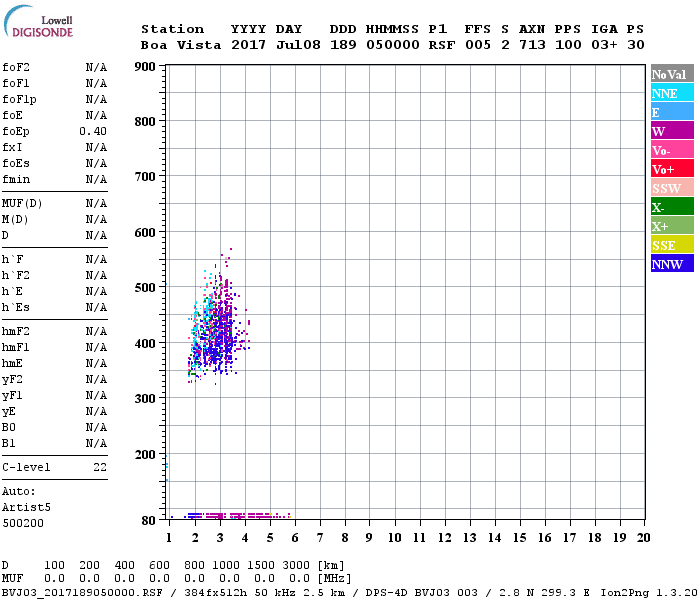The height and width of the screenshot is (600, 700).
Task: Pick the SSE yellow legend swatch
Action: click(671, 246)
